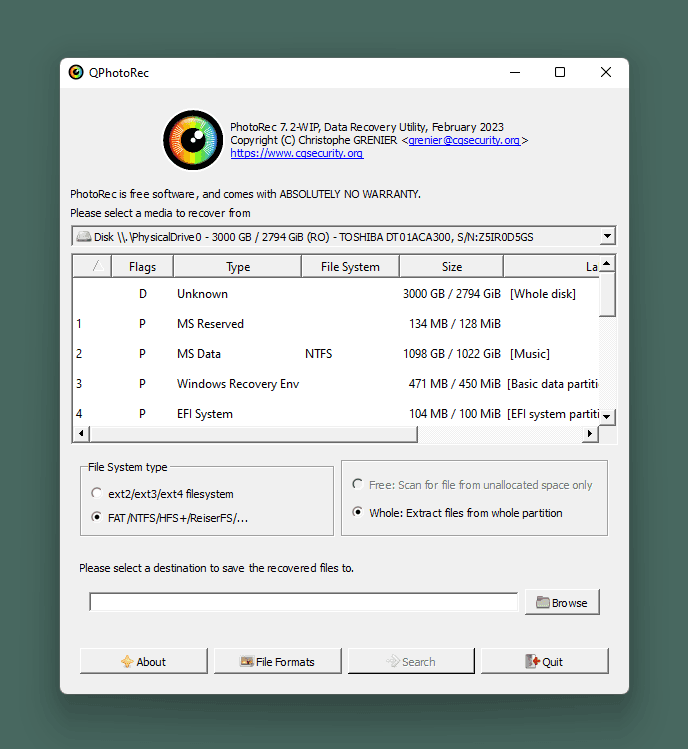Click the star icon on About button
This screenshot has height=749, width=688.
(x=127, y=661)
